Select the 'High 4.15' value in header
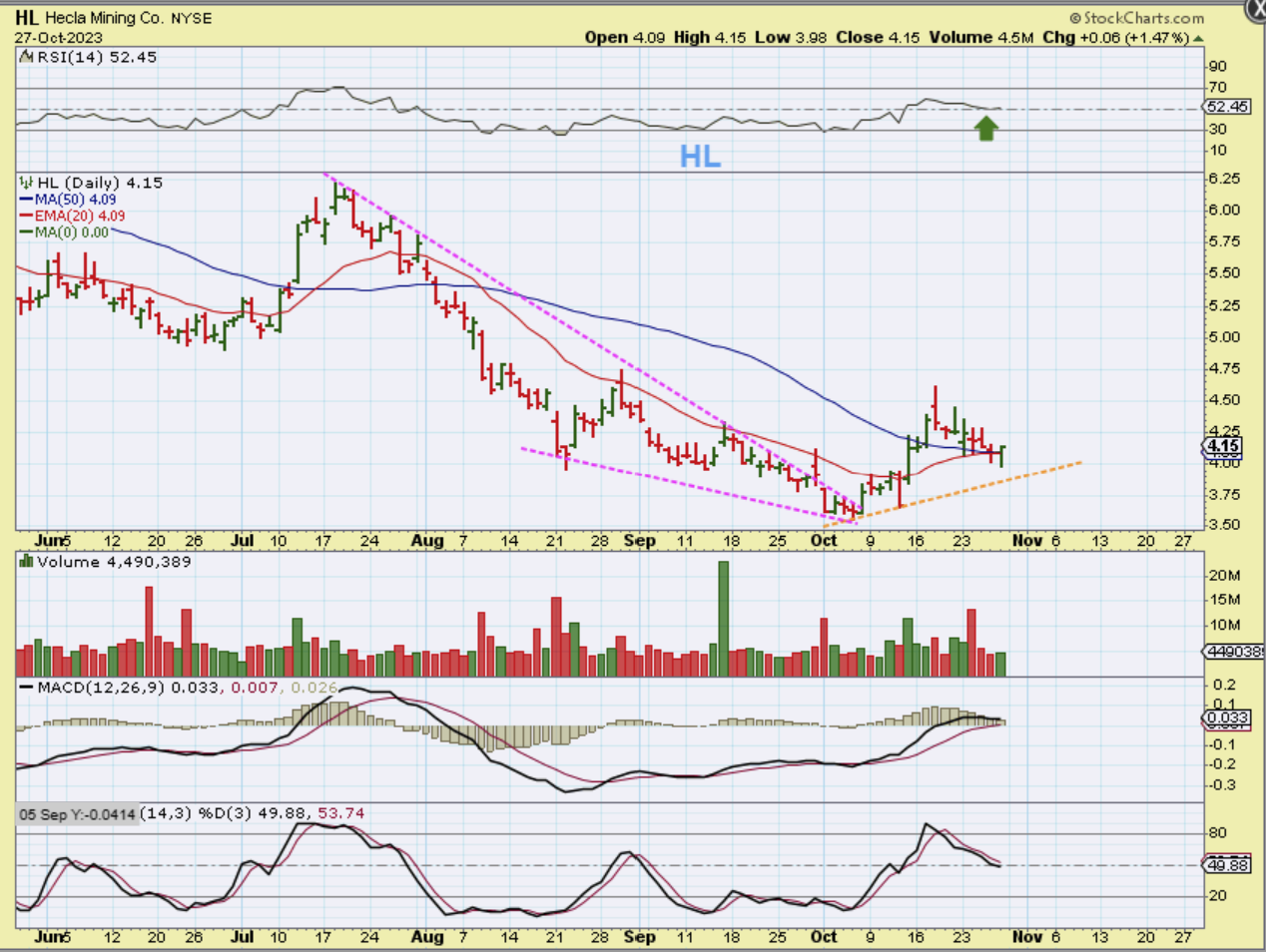 [x=710, y=37]
